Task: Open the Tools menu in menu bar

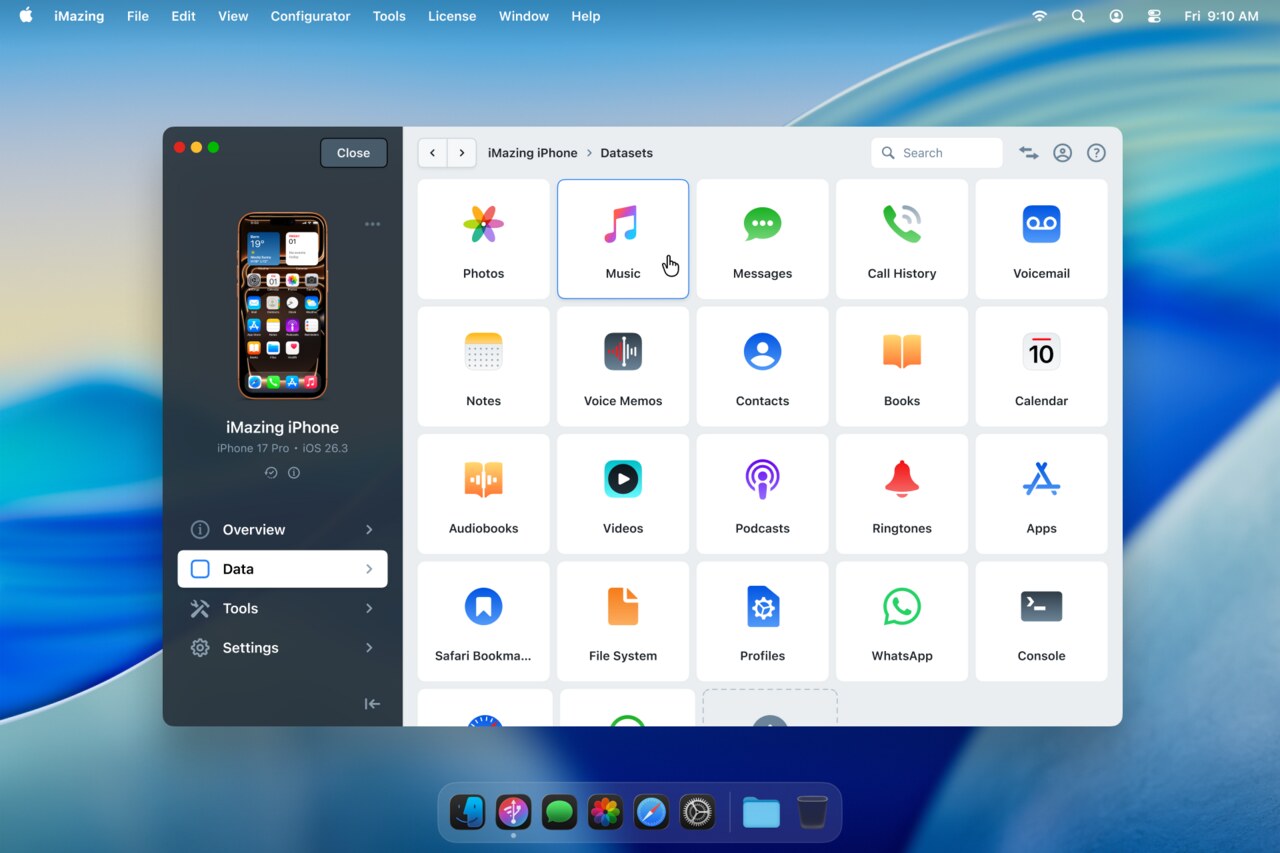Action: pos(389,16)
